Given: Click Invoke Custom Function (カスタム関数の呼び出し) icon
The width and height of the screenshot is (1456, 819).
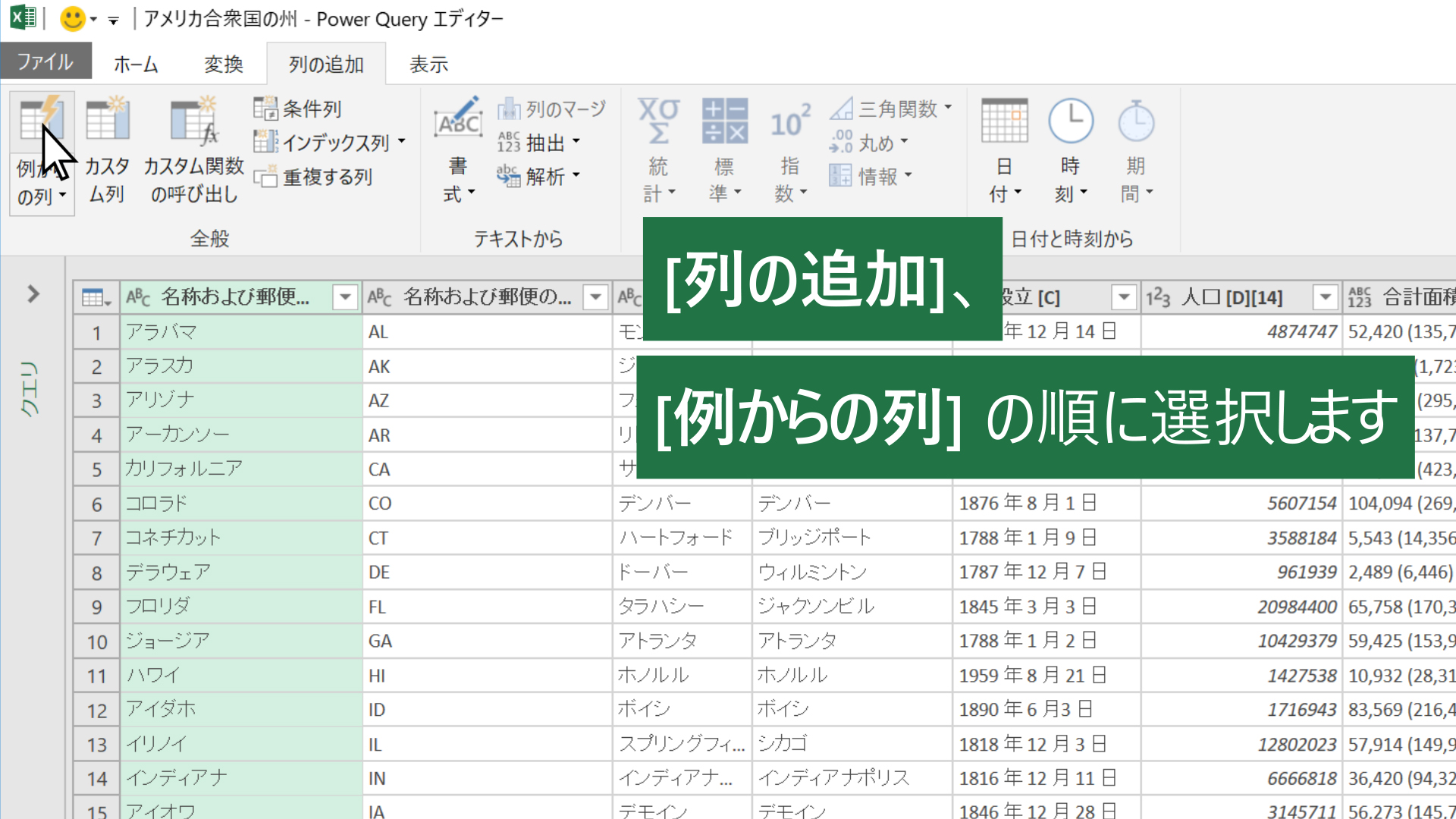Looking at the screenshot, I should pos(194,119).
